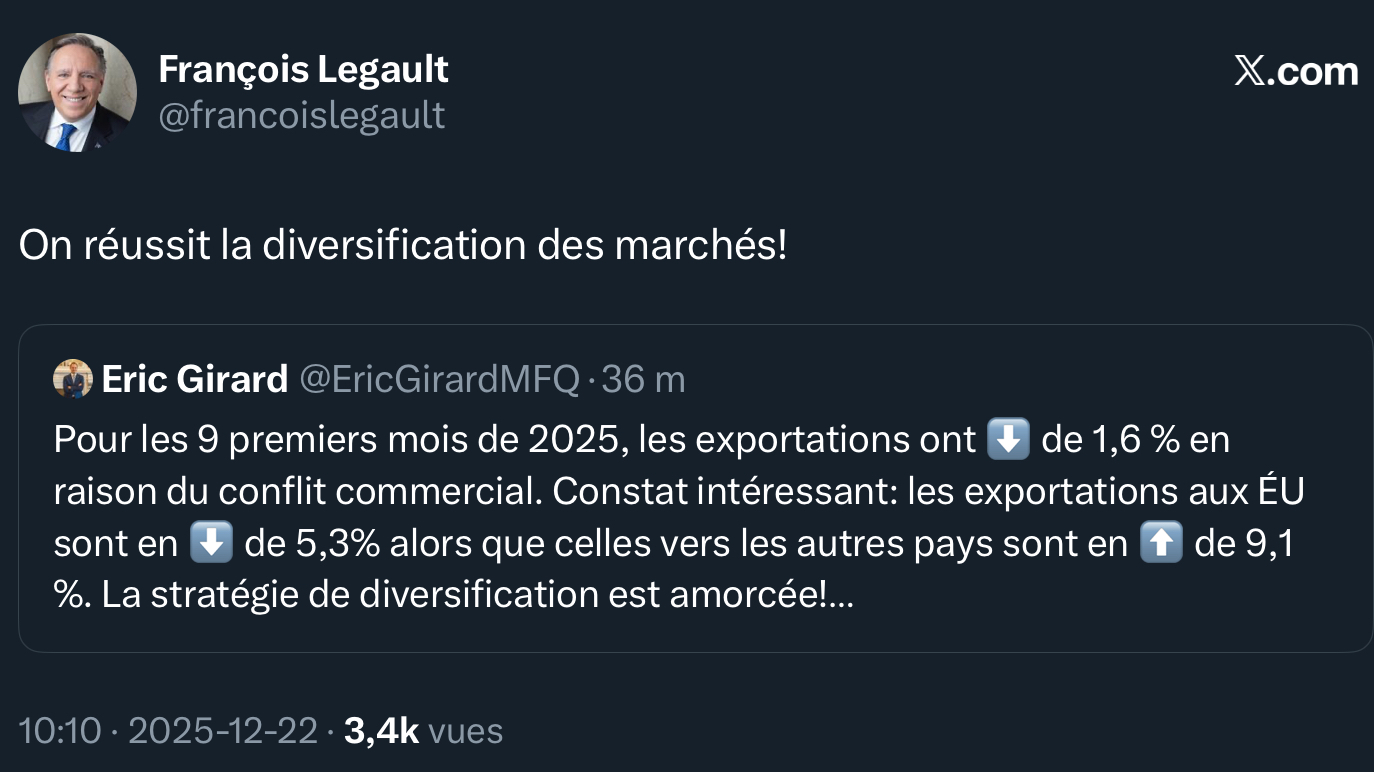Screen dimensions: 1374x772
Task: Expand the quoted post's trailing ellipsis
Action: pyautogui.click(x=841, y=595)
